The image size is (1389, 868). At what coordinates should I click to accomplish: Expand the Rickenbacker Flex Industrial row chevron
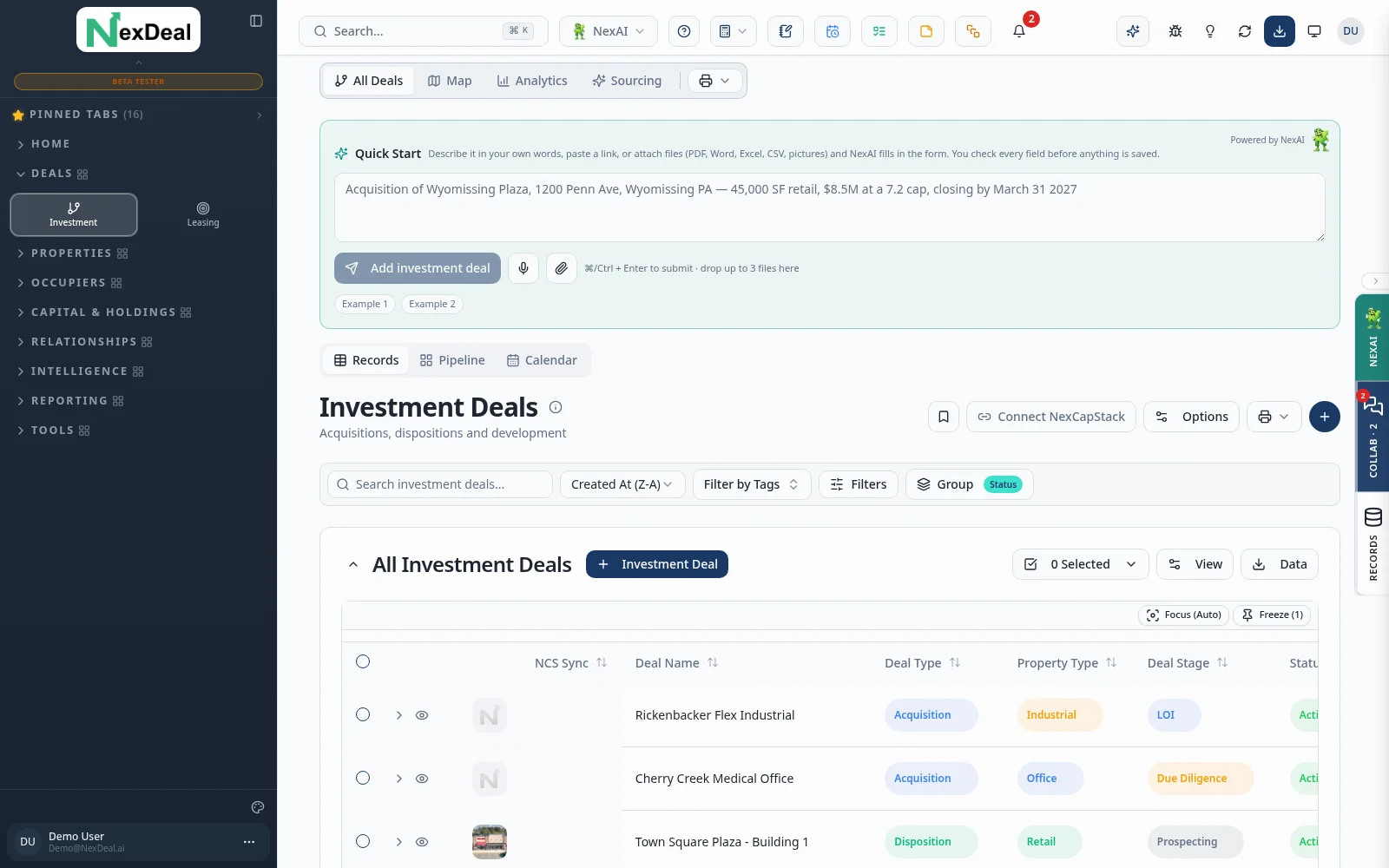pos(399,715)
